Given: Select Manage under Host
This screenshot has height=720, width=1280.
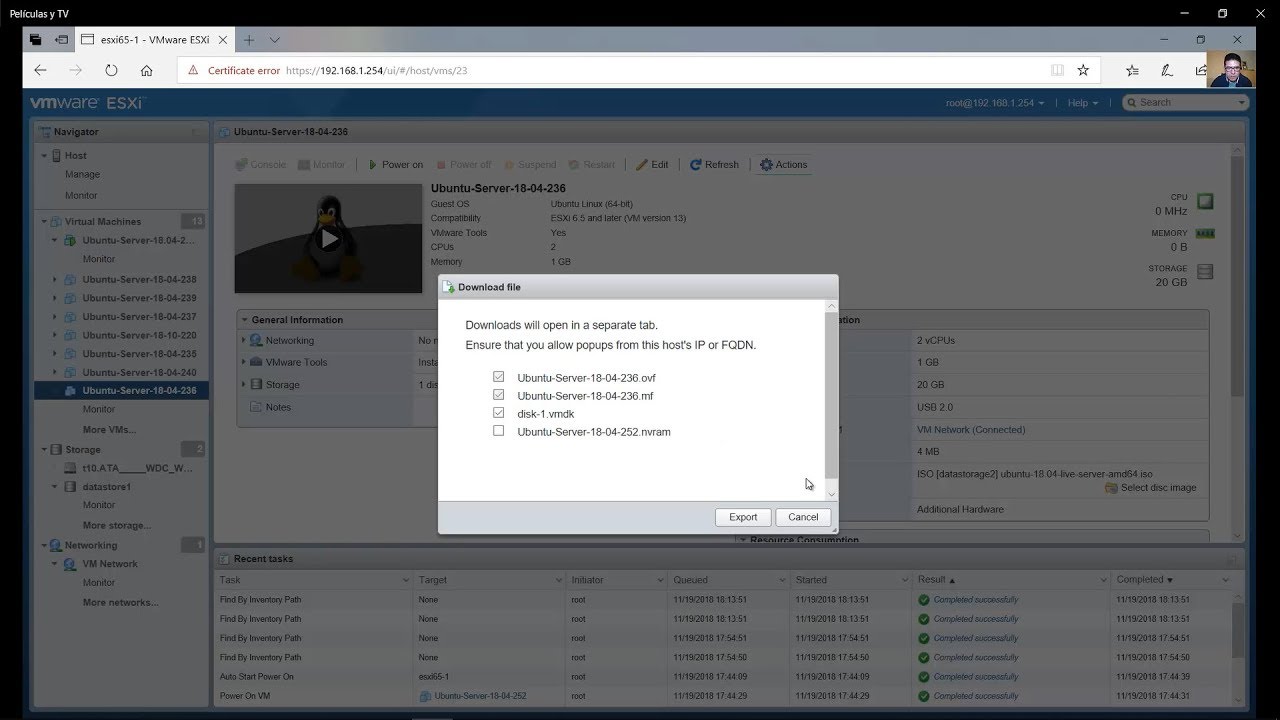Looking at the screenshot, I should click(x=82, y=175).
